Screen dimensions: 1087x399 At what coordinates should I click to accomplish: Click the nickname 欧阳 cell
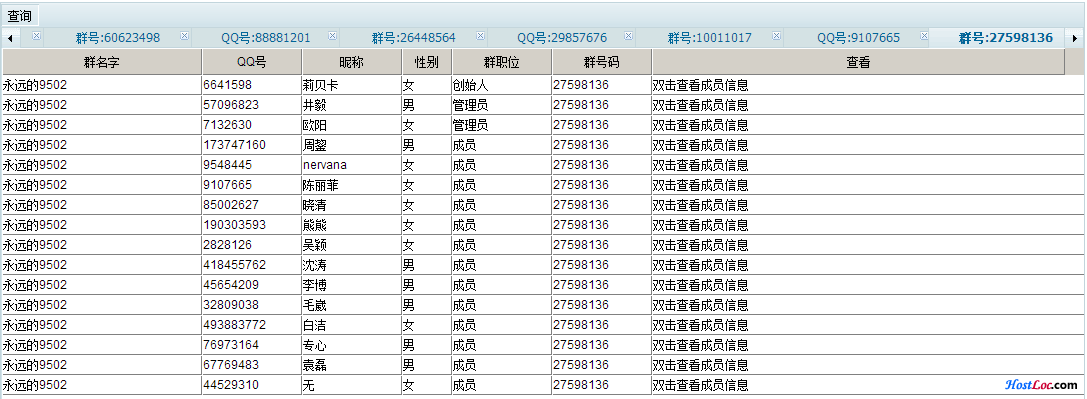click(351, 125)
